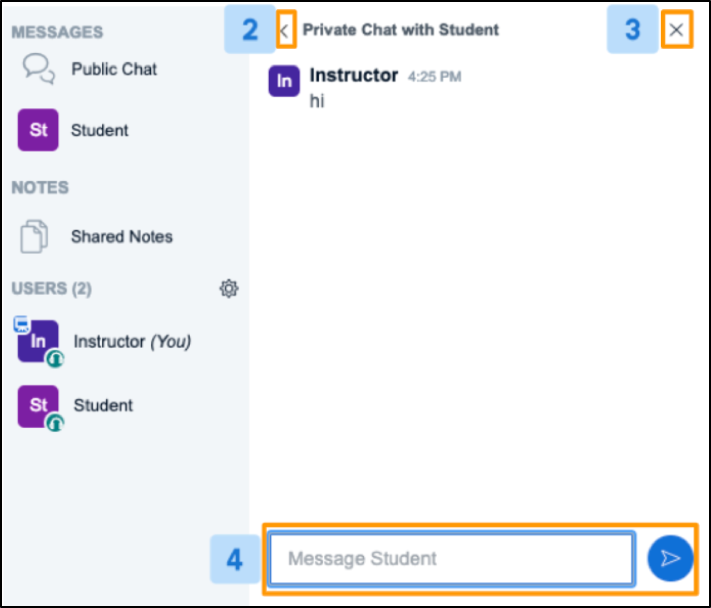Click the Instructor avatar beside the message
Screen dimensions: 711x608
285,81
